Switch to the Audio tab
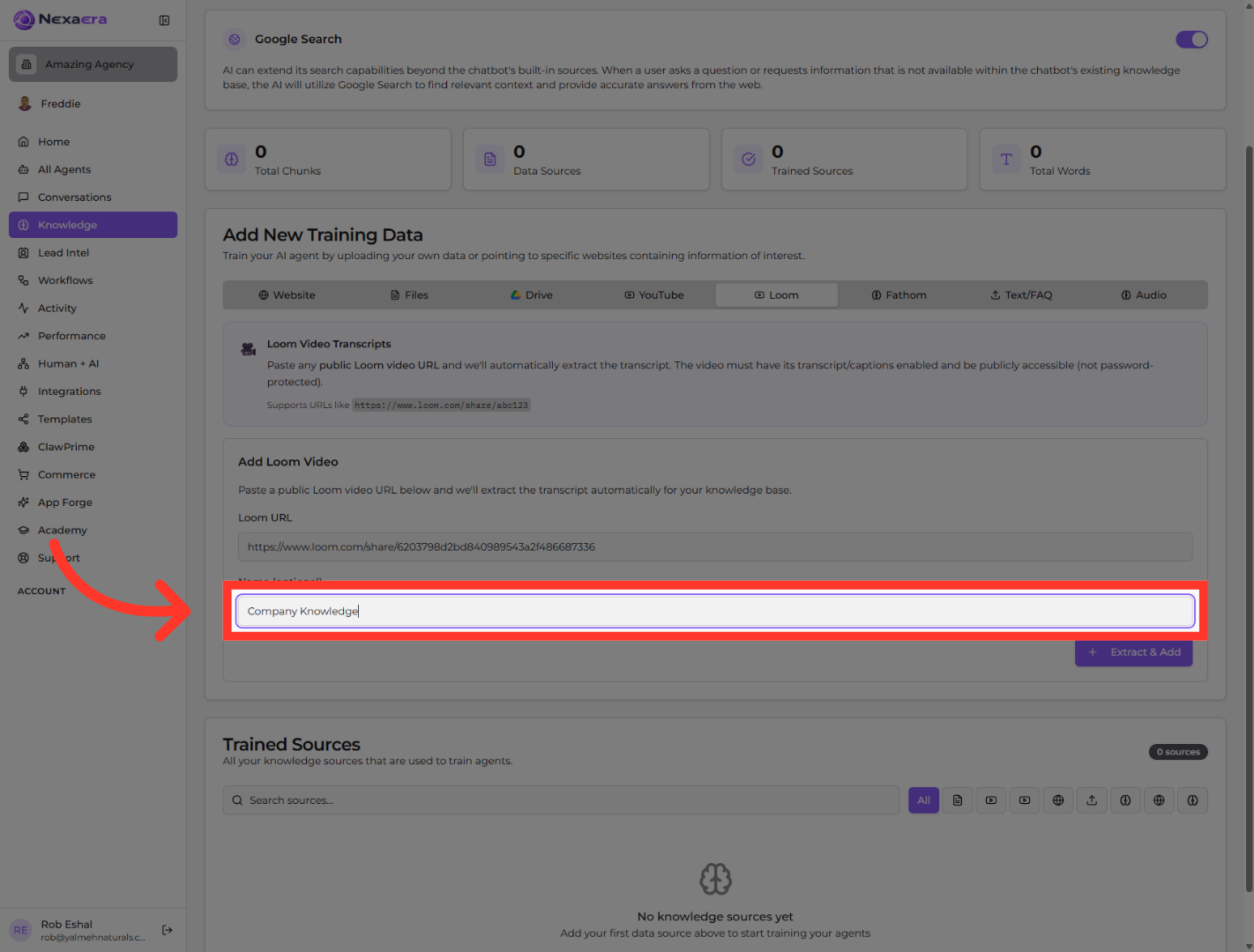This screenshot has width=1254, height=952. pyautogui.click(x=1144, y=295)
